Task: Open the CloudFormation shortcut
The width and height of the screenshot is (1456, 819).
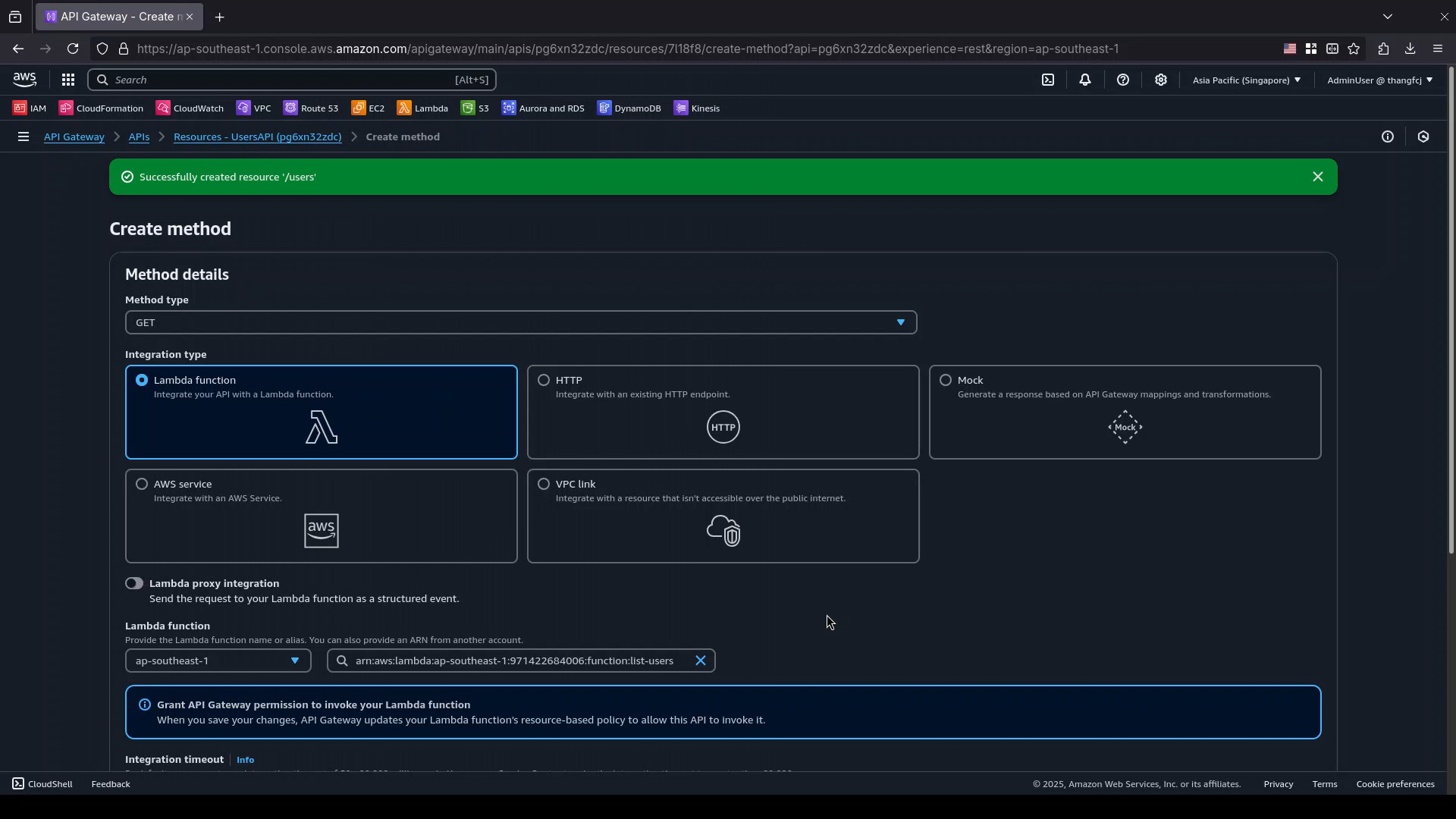Action: [101, 108]
